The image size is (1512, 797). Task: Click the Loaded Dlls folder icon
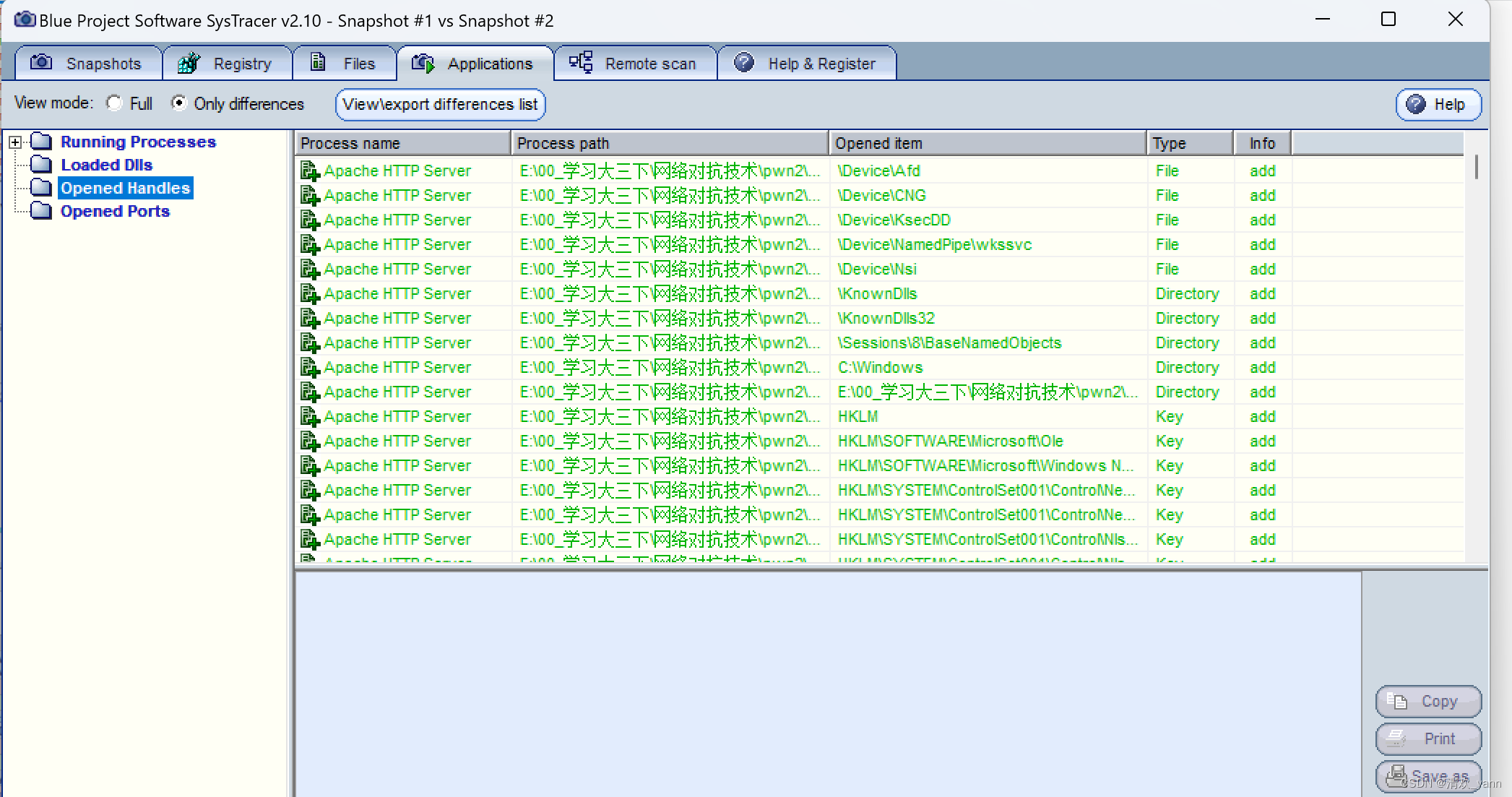[x=41, y=165]
